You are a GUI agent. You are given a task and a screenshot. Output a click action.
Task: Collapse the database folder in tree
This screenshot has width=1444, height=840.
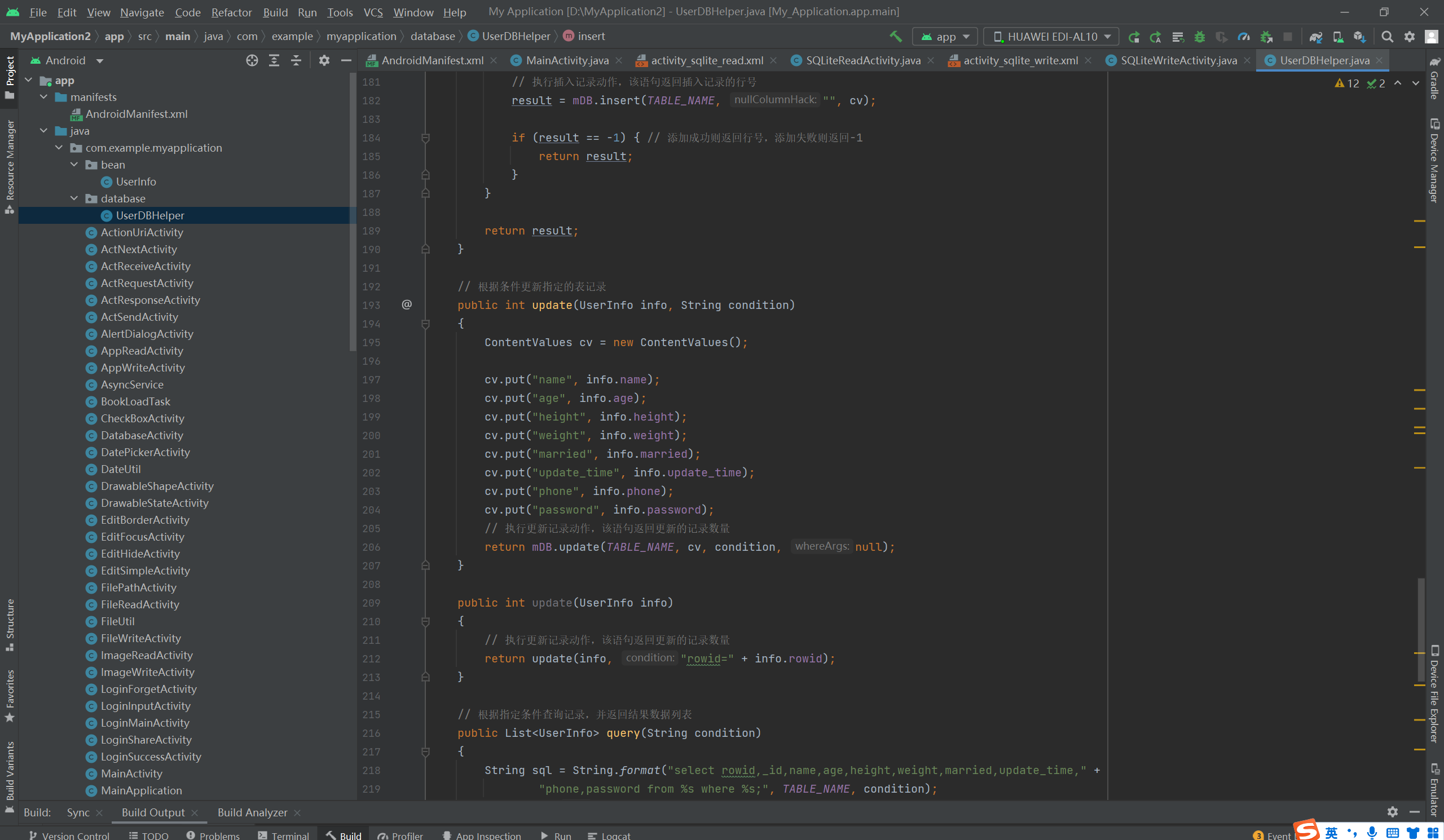(74, 198)
